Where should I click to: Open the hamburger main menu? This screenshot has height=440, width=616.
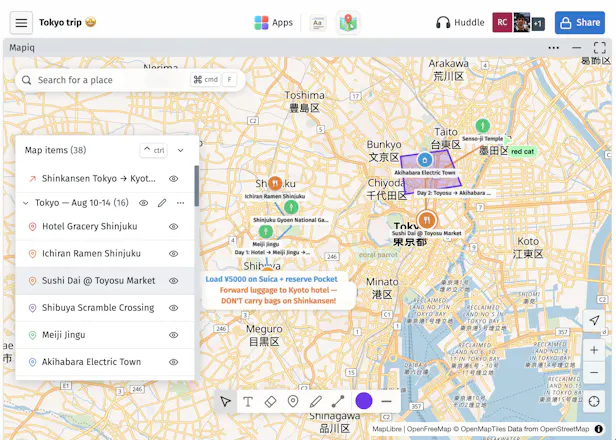21,22
